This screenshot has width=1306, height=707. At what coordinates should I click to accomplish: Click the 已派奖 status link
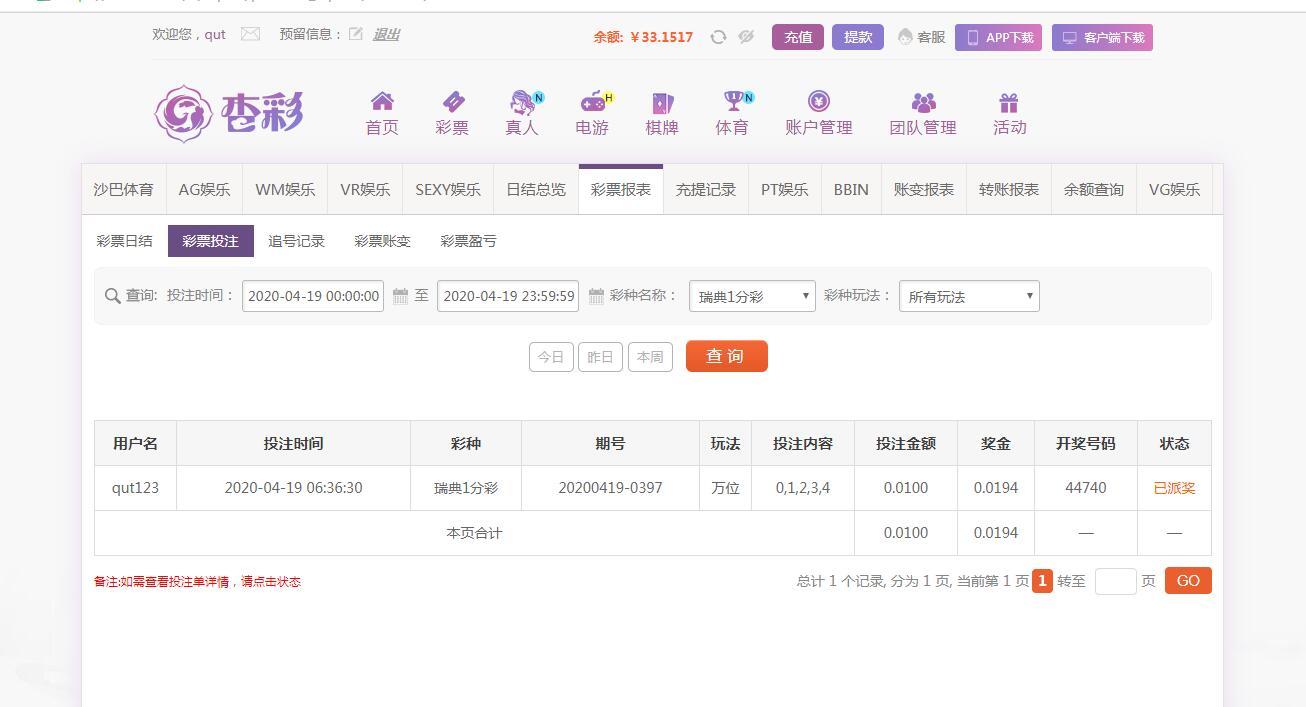tap(1174, 488)
